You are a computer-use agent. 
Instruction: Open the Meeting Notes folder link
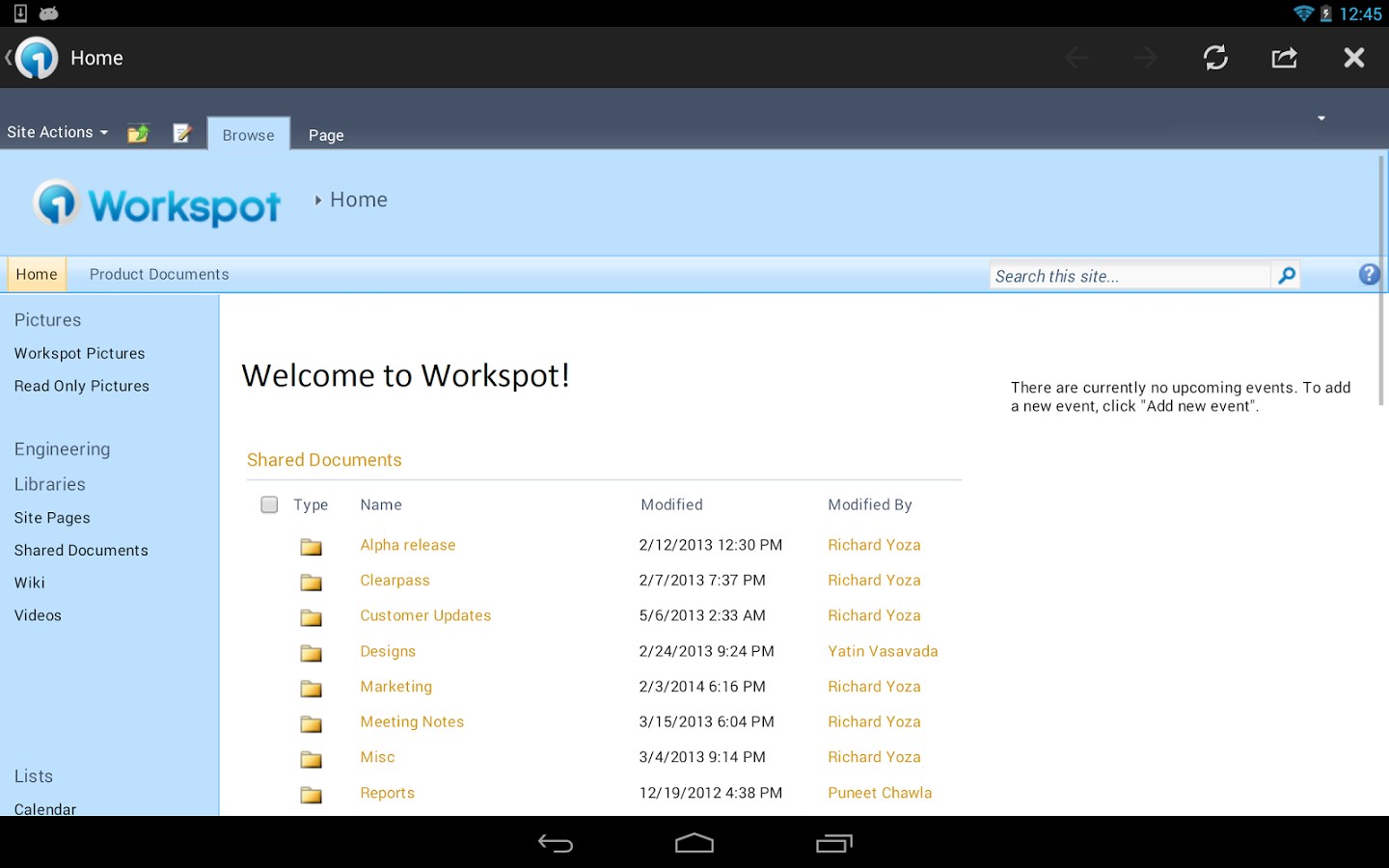pyautogui.click(x=412, y=721)
